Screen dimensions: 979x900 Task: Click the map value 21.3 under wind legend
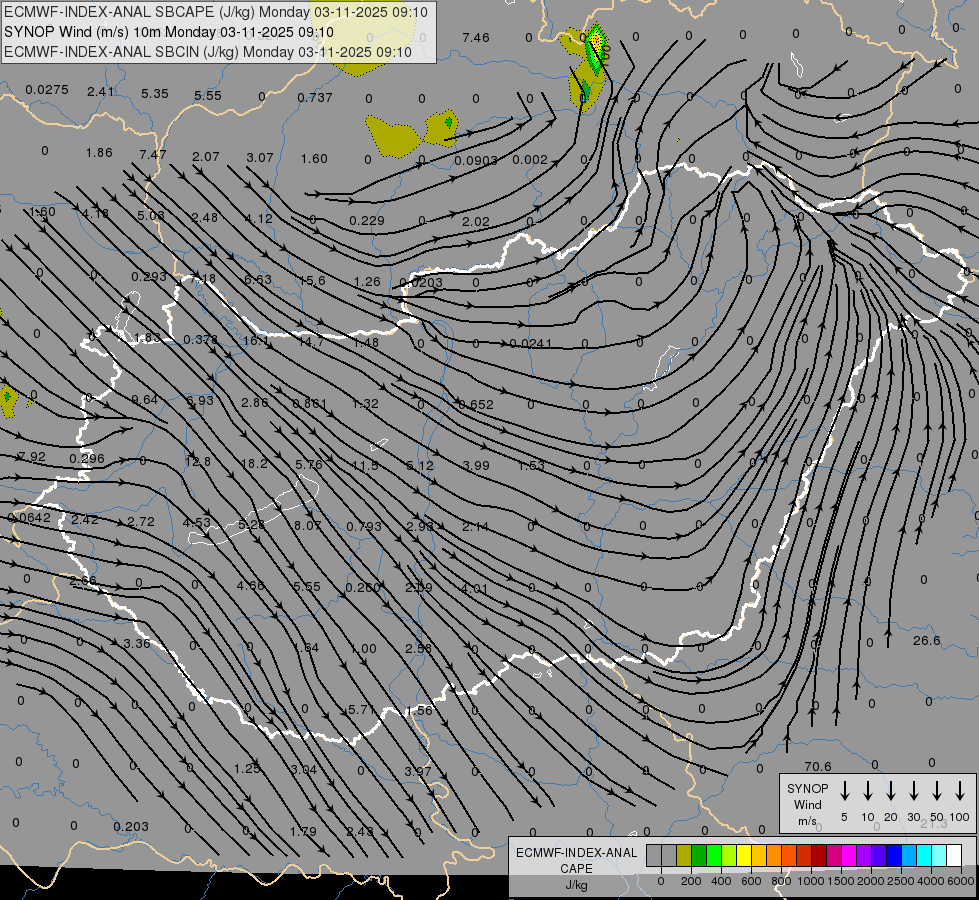933,824
